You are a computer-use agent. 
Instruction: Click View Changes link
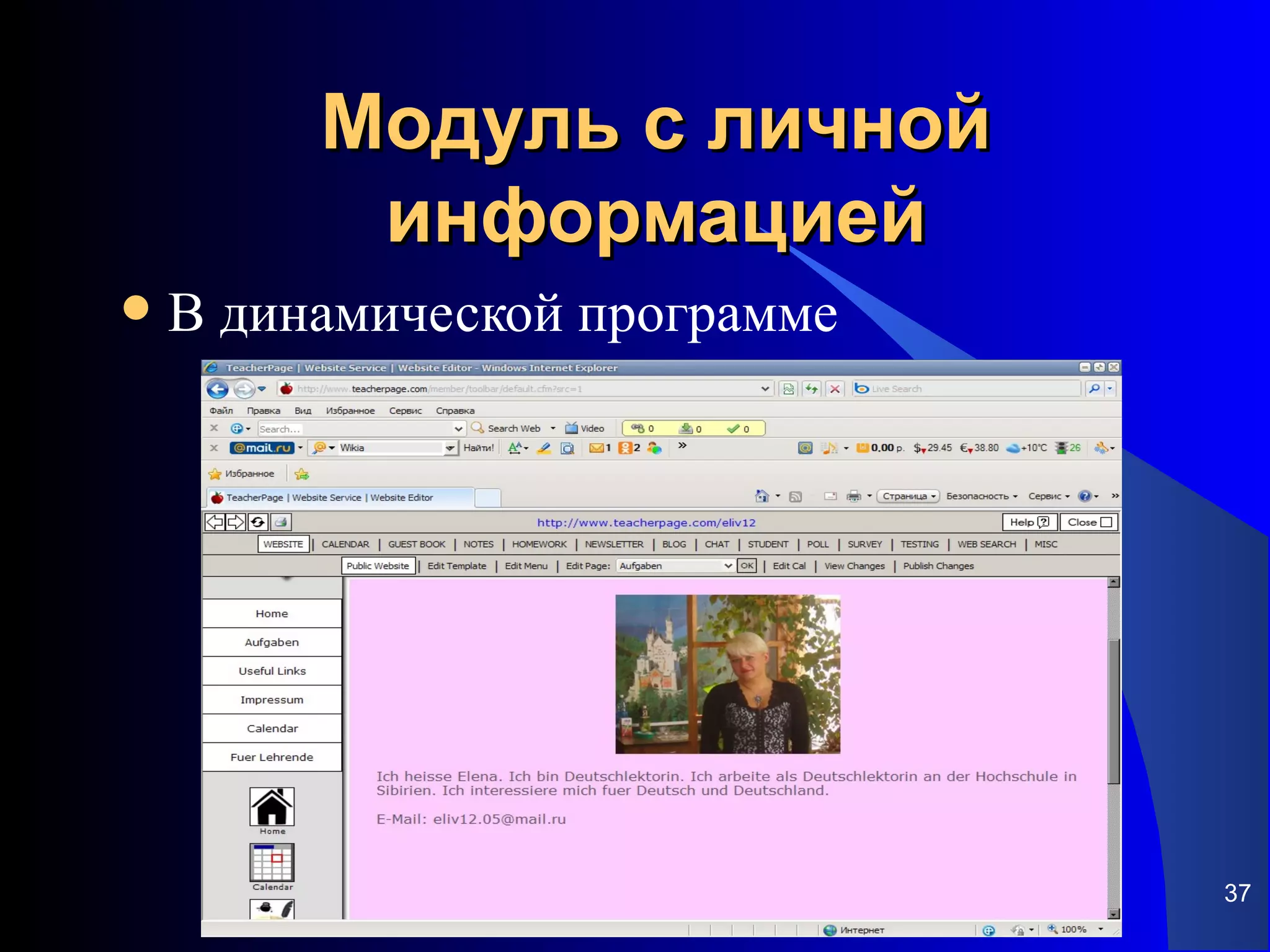(855, 566)
